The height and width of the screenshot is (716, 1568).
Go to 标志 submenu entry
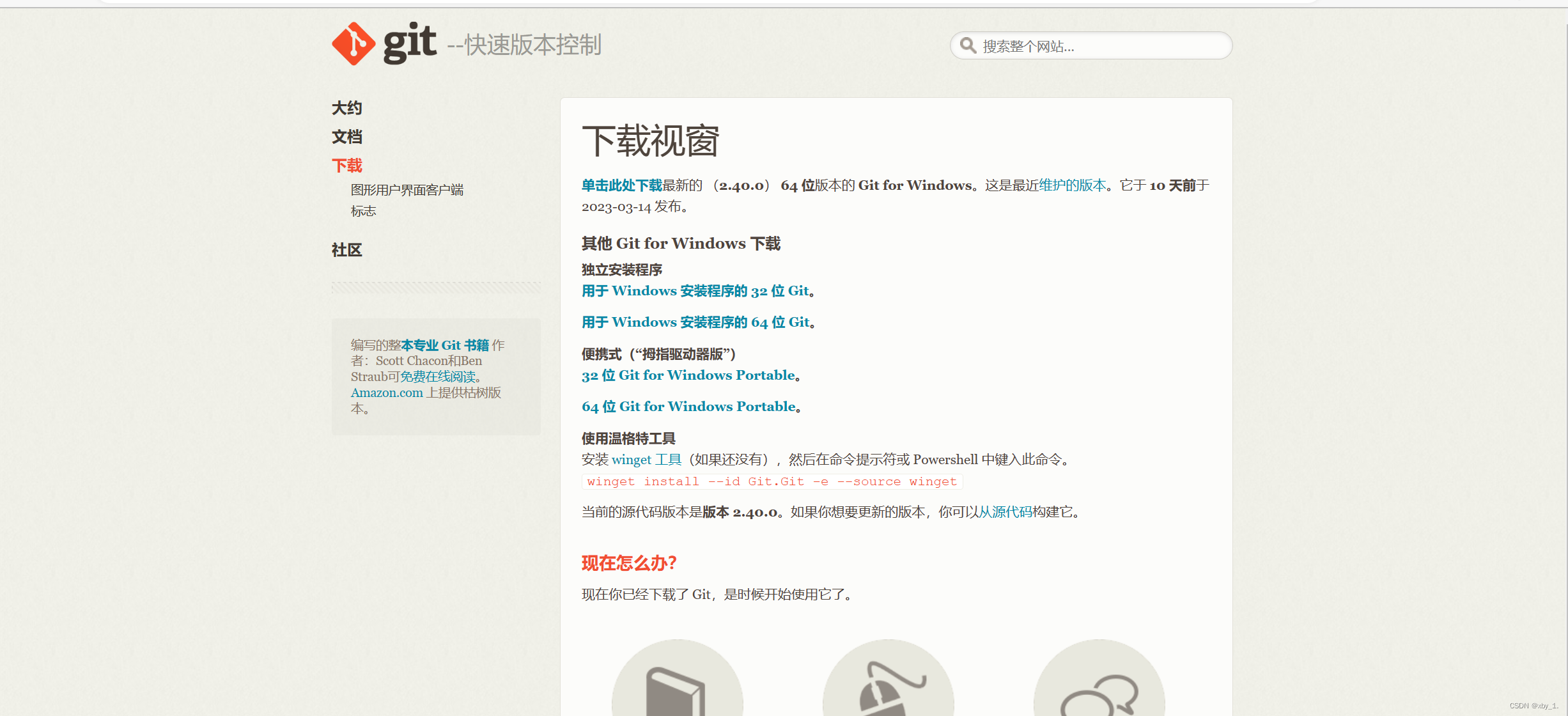tap(363, 211)
